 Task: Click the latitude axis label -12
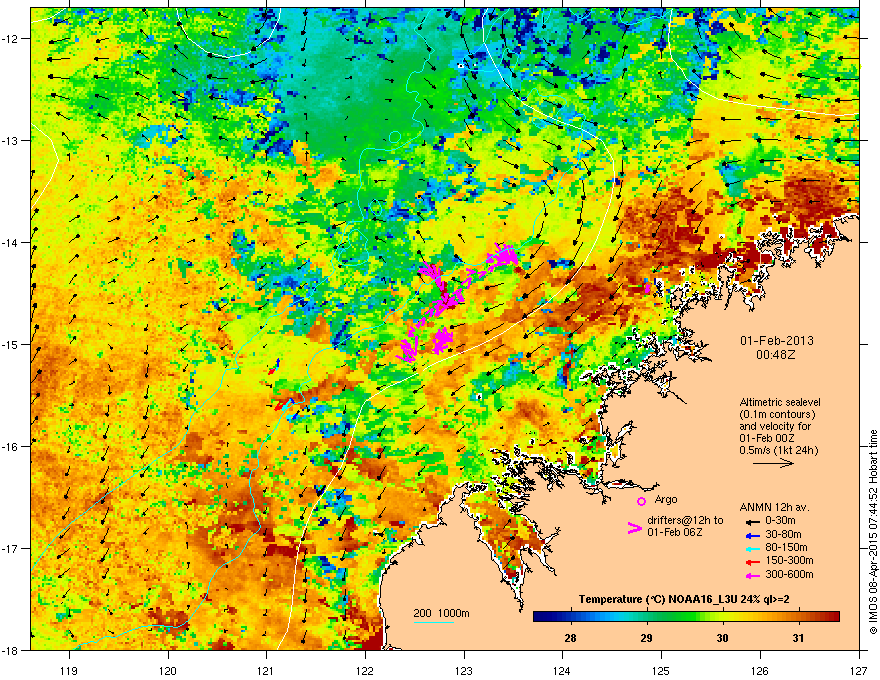(x=10, y=38)
